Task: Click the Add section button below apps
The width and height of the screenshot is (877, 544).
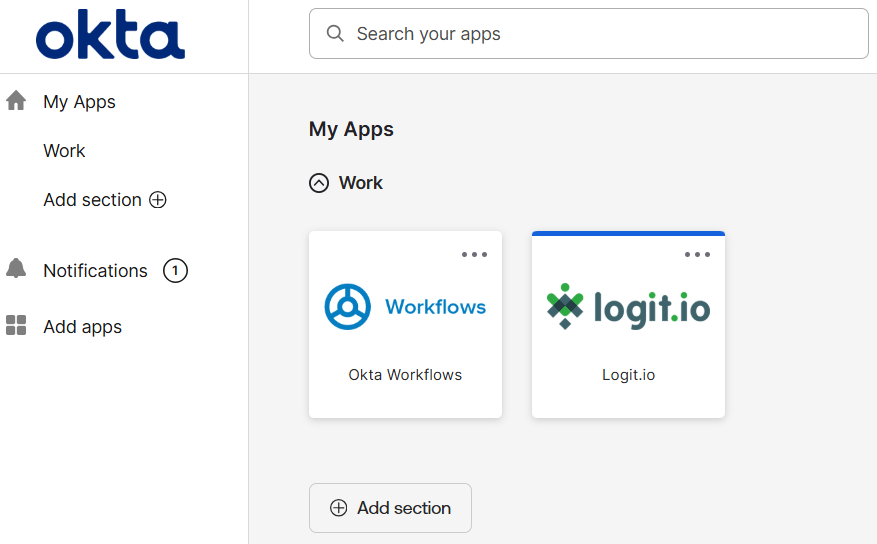Action: pos(390,508)
